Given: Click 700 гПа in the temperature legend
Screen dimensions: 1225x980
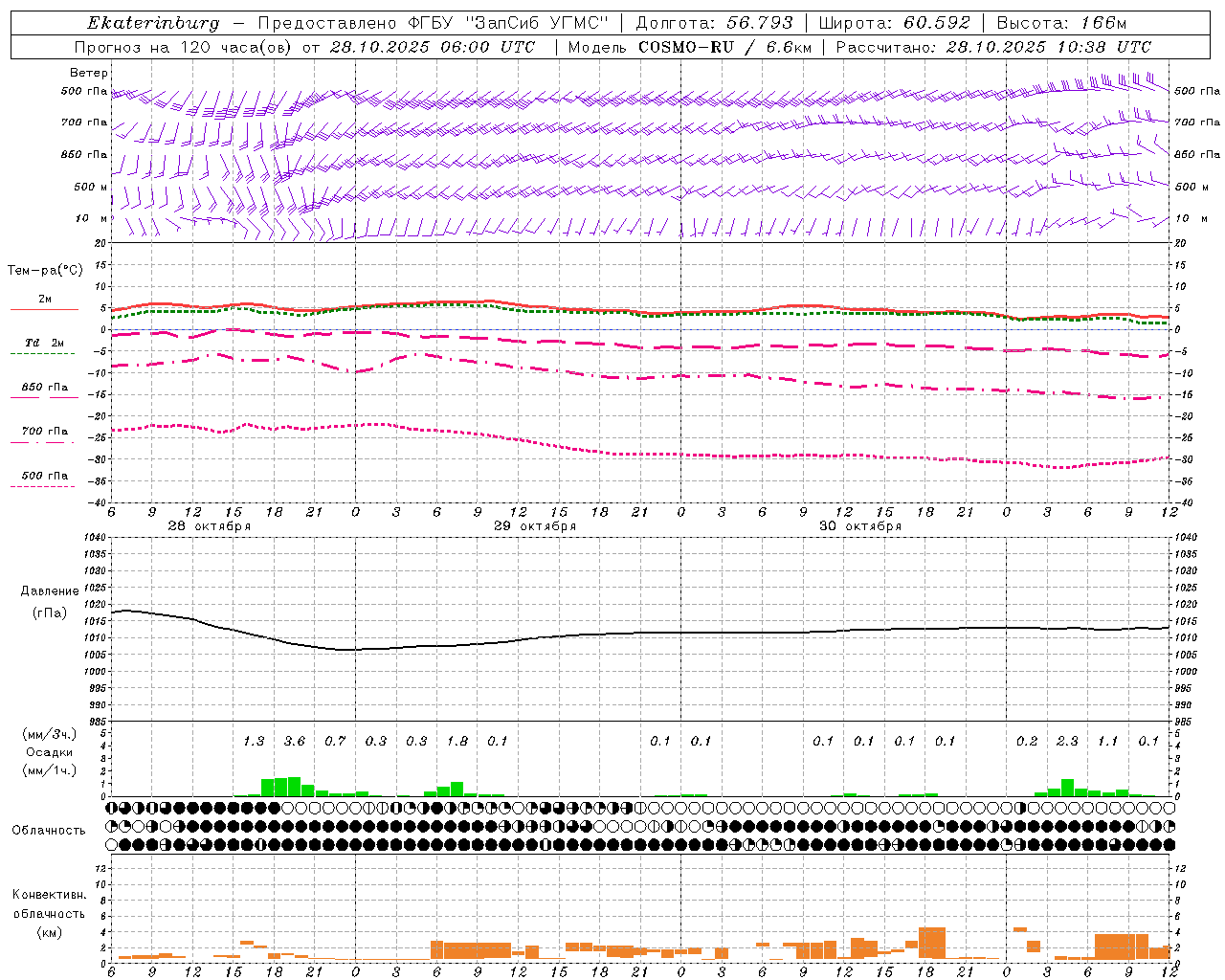Looking at the screenshot, I should click(x=45, y=432).
